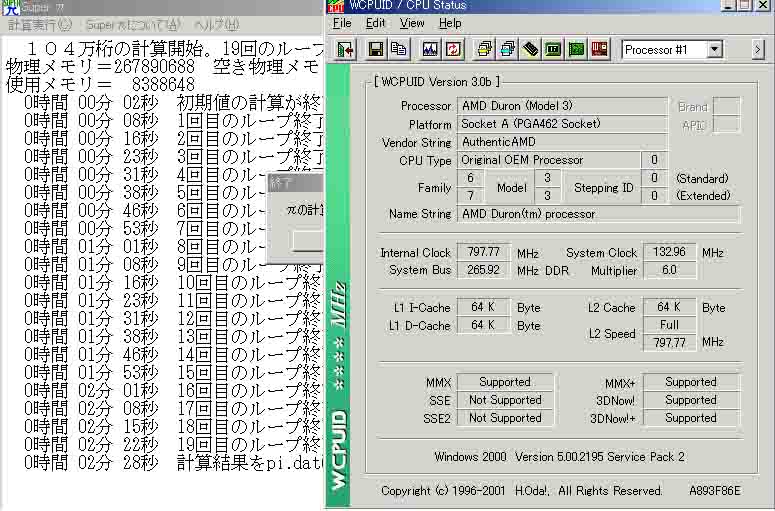Click the L2 Cache 64 K value
775x511 pixels.
(669, 307)
